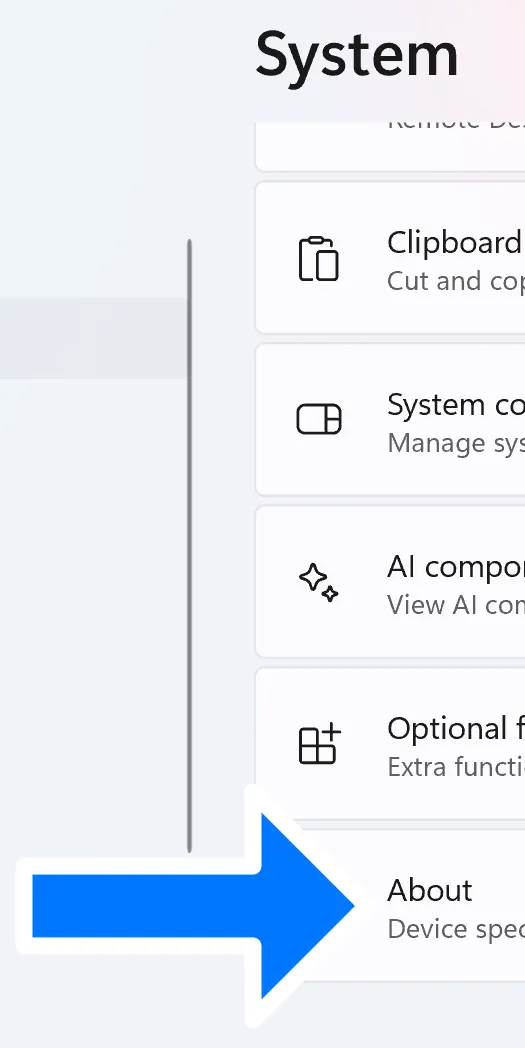Click the Cut and cop description under Clipboard
525x1048 pixels.
pyautogui.click(x=456, y=281)
